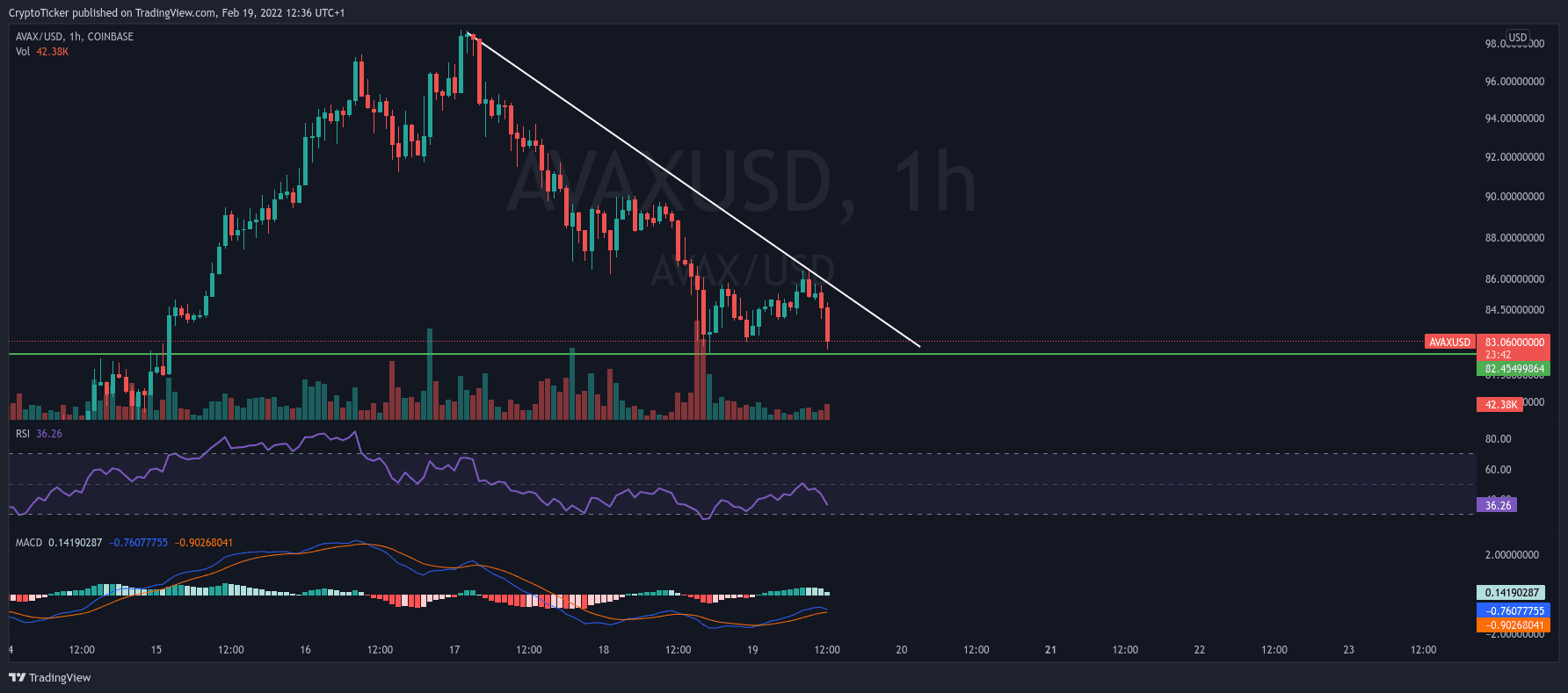This screenshot has width=1568, height=693.
Task: Click the green 82.45499864 price label
Action: click(1514, 369)
